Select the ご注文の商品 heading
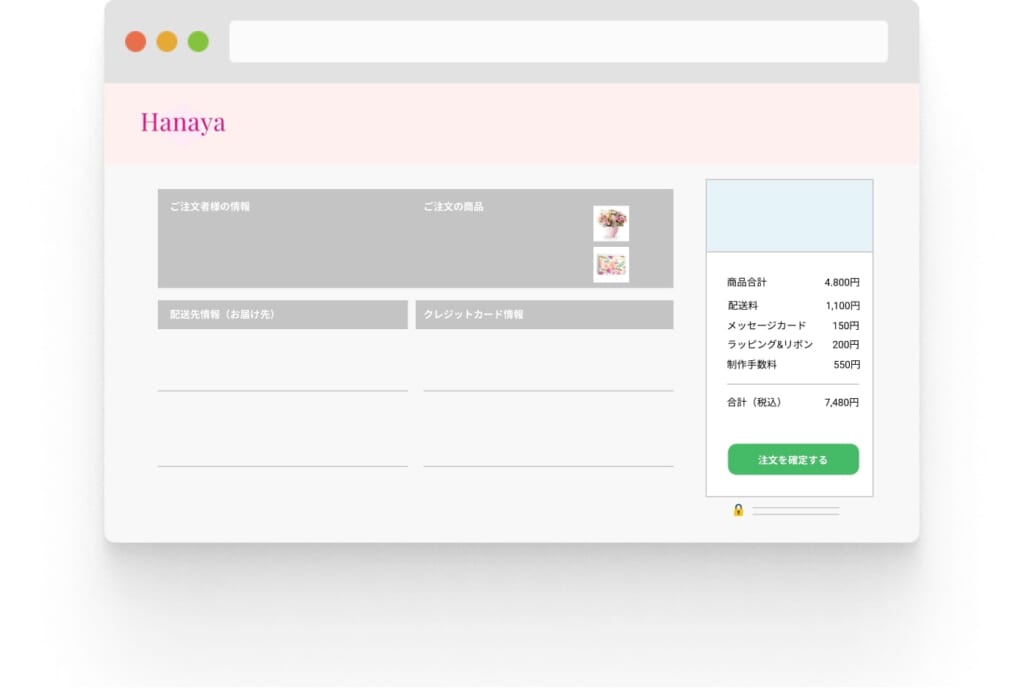Screen dimensions: 1024x688 point(453,207)
